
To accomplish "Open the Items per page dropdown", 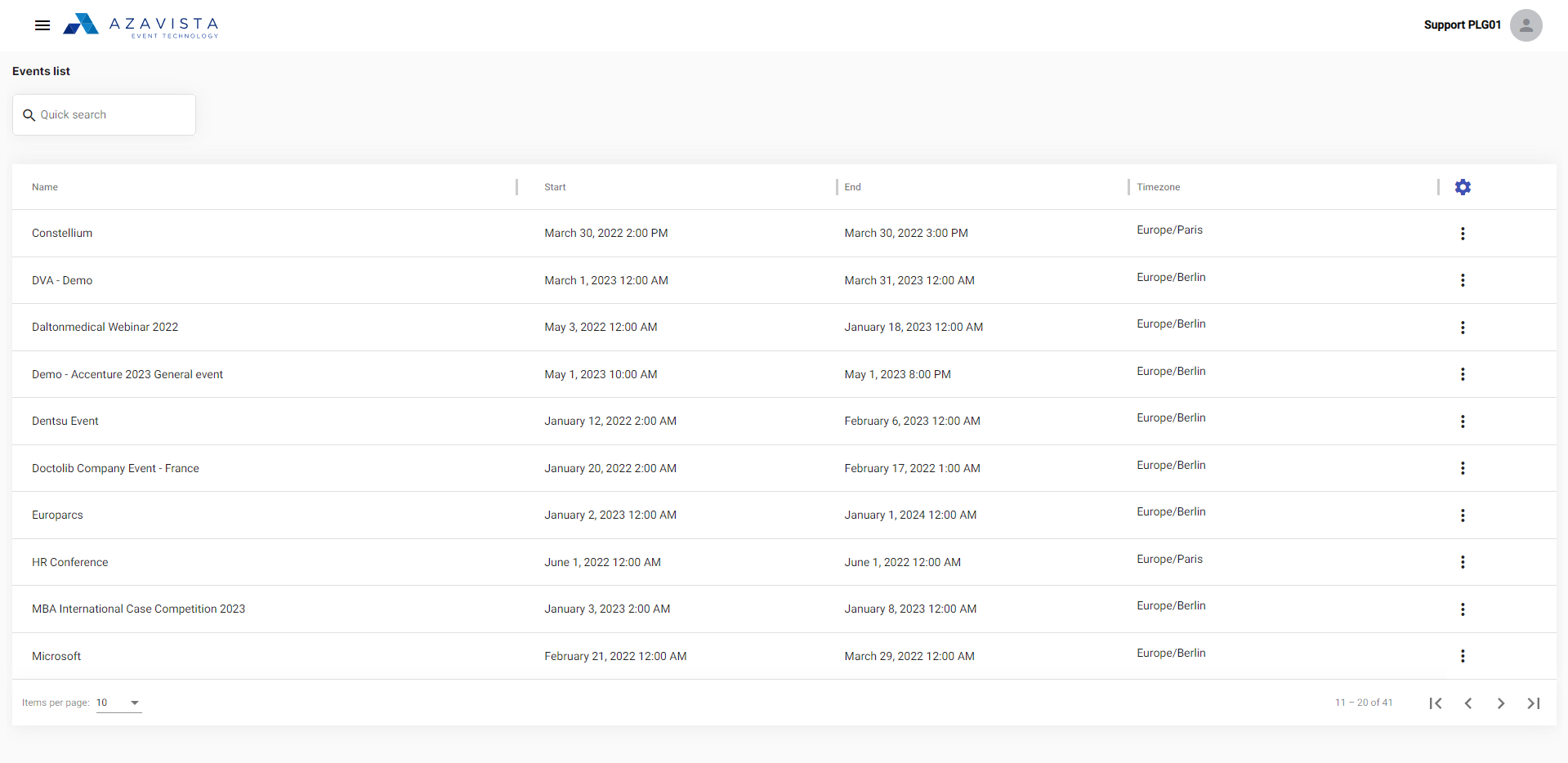I will coord(118,703).
